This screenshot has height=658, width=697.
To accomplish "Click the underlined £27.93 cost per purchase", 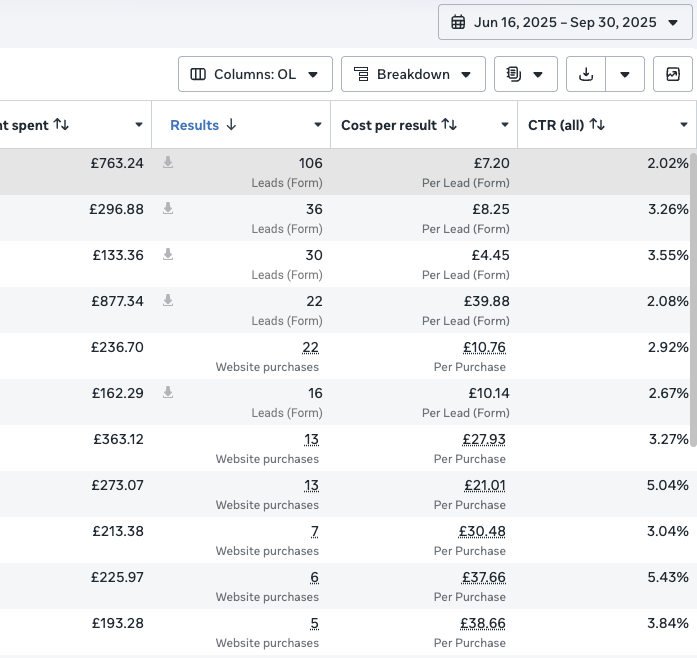I will pyautogui.click(x=484, y=439).
